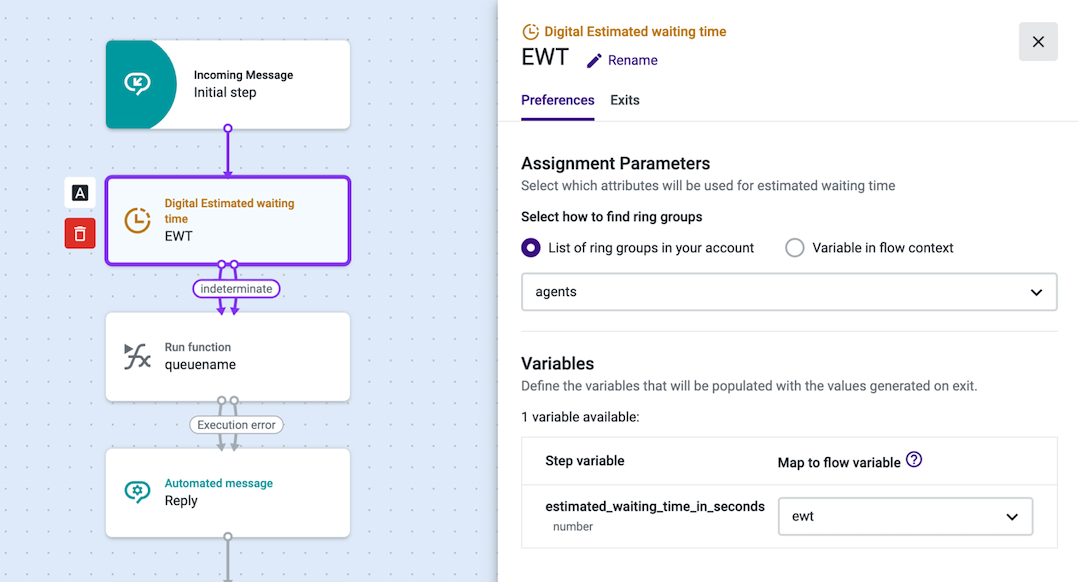Click the 'Execution error' exit label
This screenshot has height=582, width=1078.
[236, 425]
